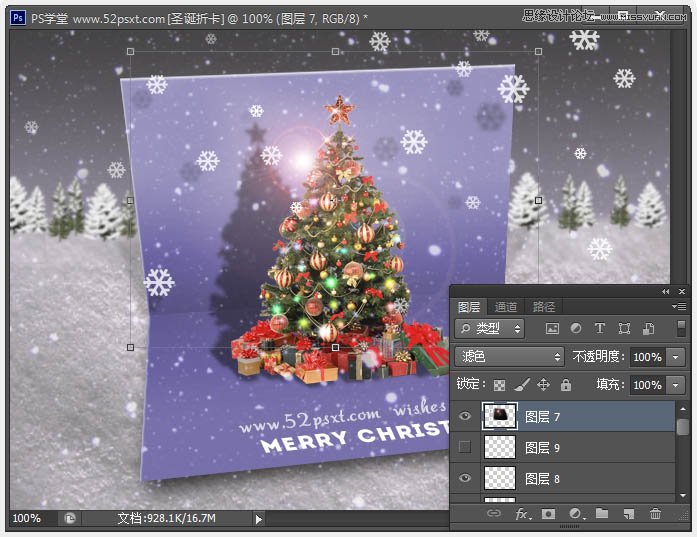
Task: Switch to the 通道 tab
Action: coord(506,307)
